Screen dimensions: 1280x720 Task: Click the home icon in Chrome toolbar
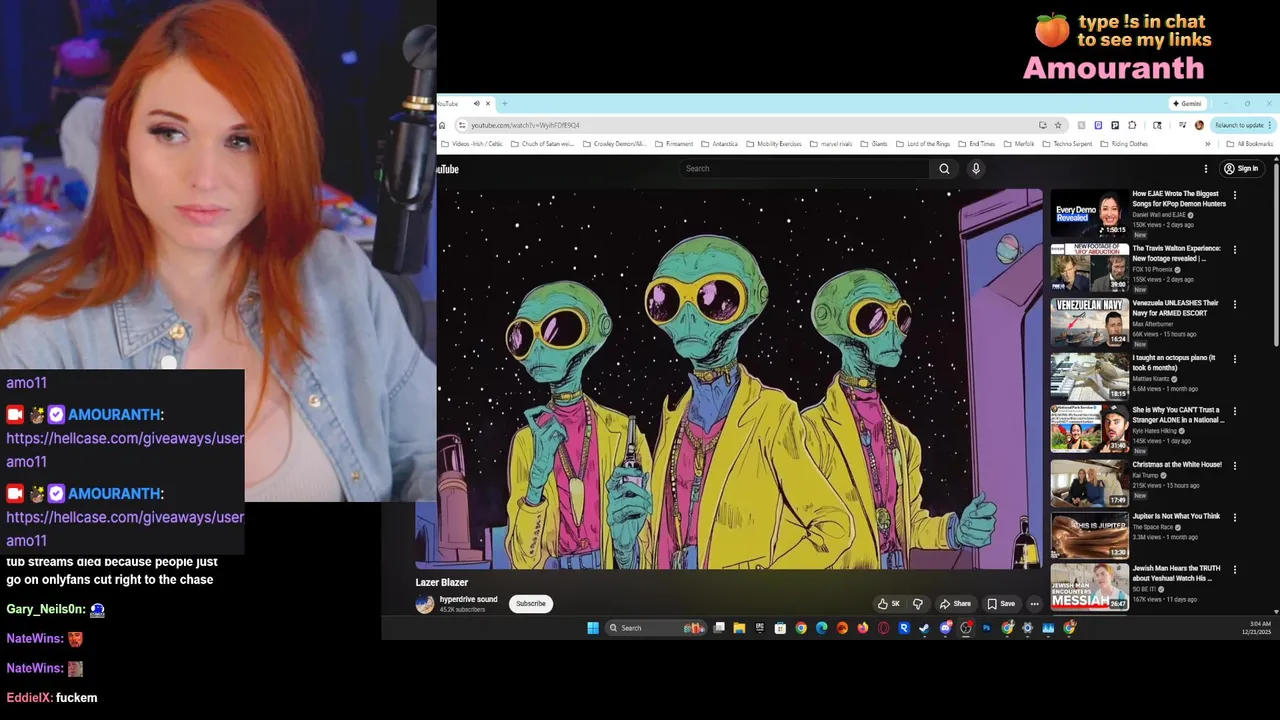pyautogui.click(x=442, y=125)
